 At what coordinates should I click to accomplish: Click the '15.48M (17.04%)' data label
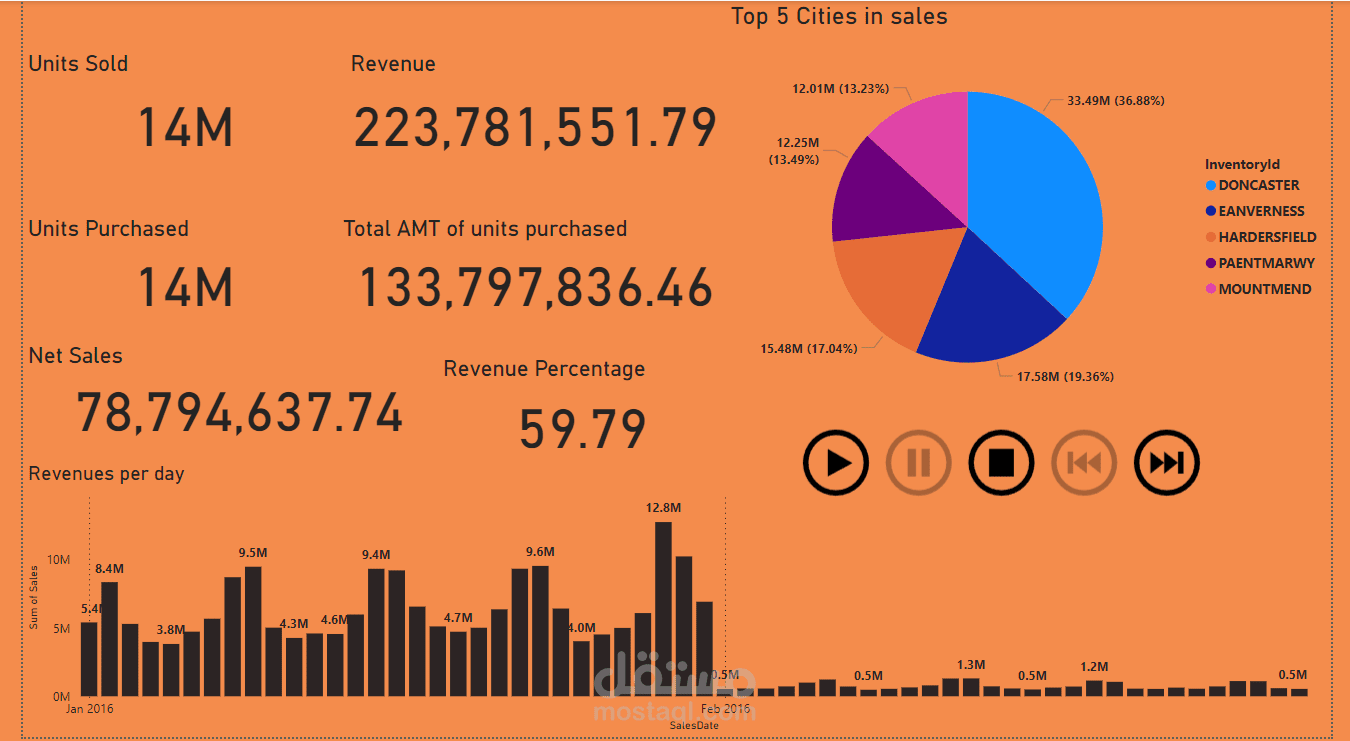(x=808, y=348)
